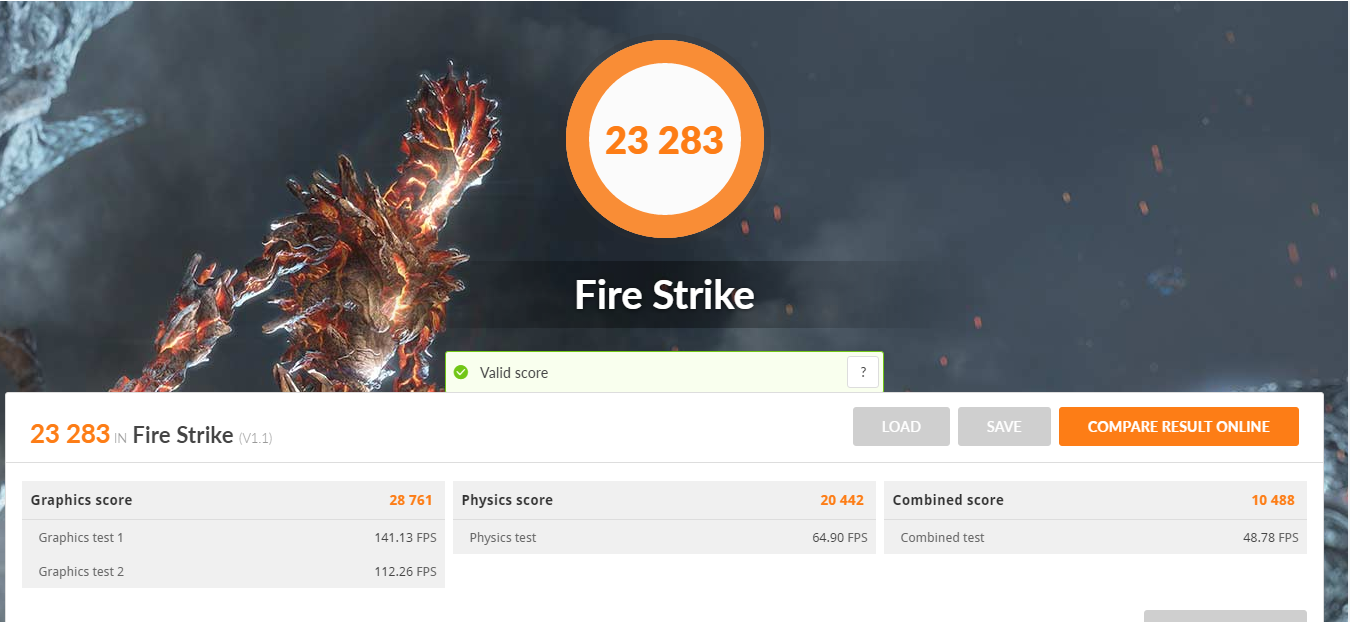
Task: Click the green Valid score checkmark icon
Action: (x=461, y=372)
